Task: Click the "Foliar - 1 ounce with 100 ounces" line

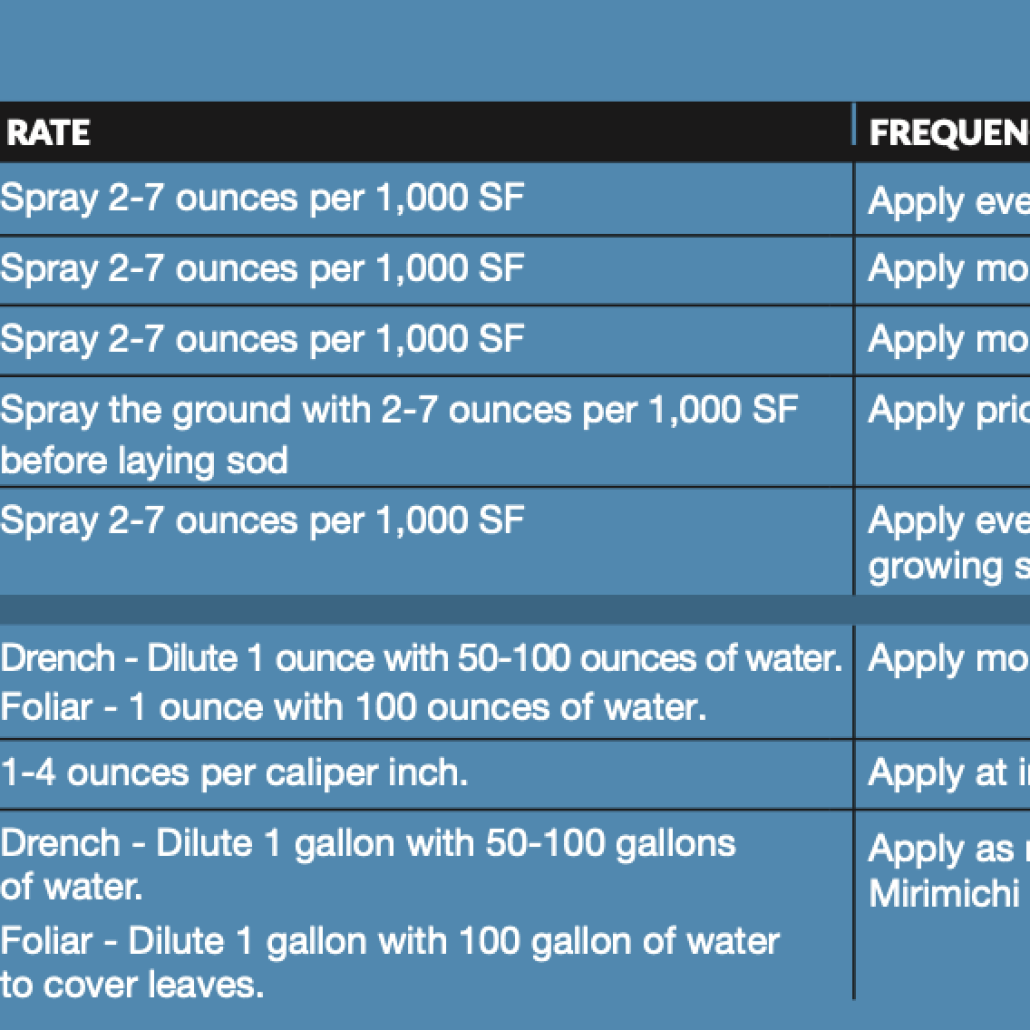Action: (x=353, y=707)
